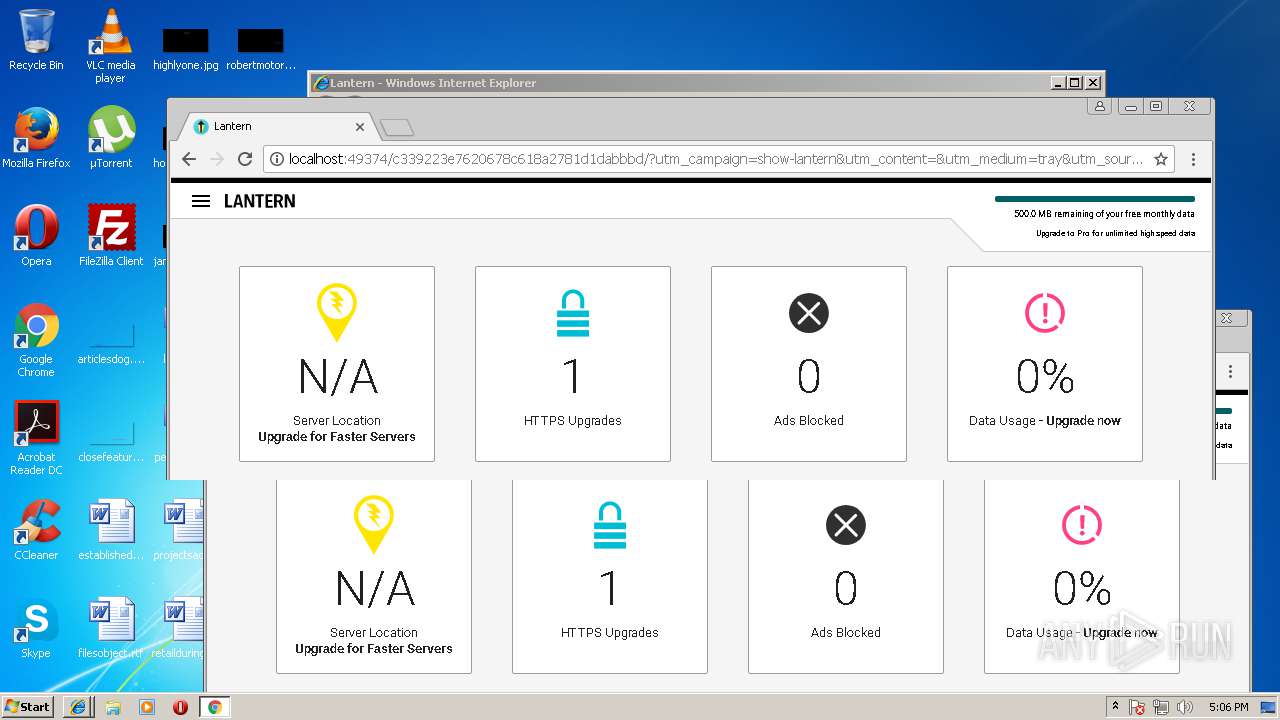Click the localhost address bar
This screenshot has height=720, width=1280.
point(716,159)
